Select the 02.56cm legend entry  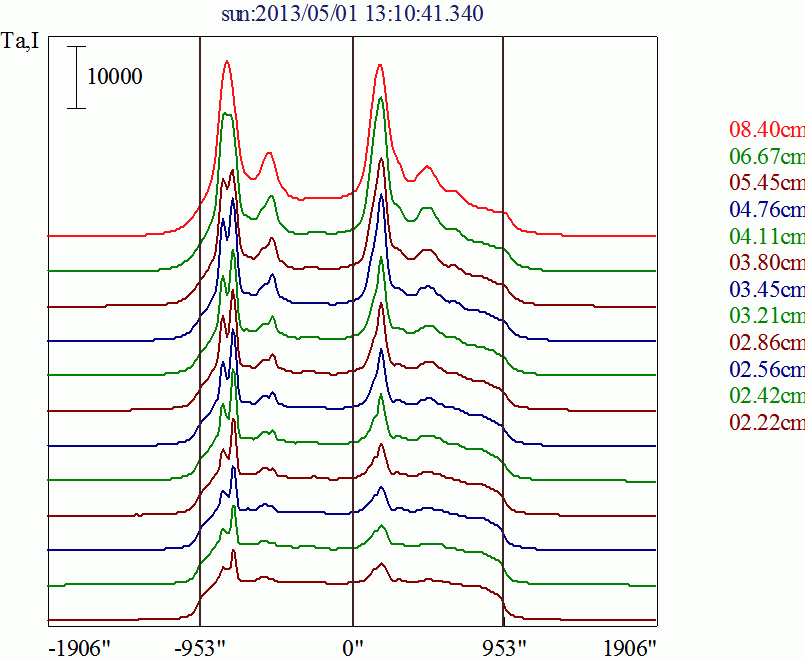[x=767, y=369]
